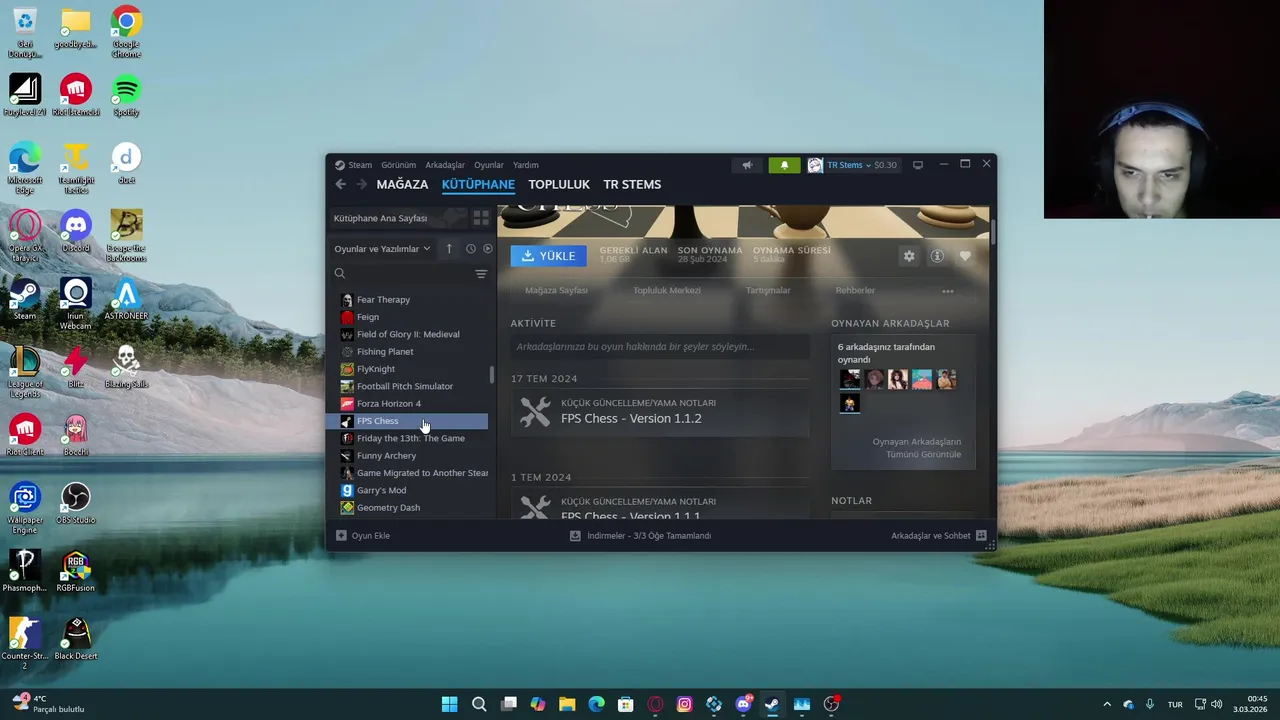Switch to the KÜTÜPHANE tab
The height and width of the screenshot is (720, 1280).
pyautogui.click(x=478, y=184)
